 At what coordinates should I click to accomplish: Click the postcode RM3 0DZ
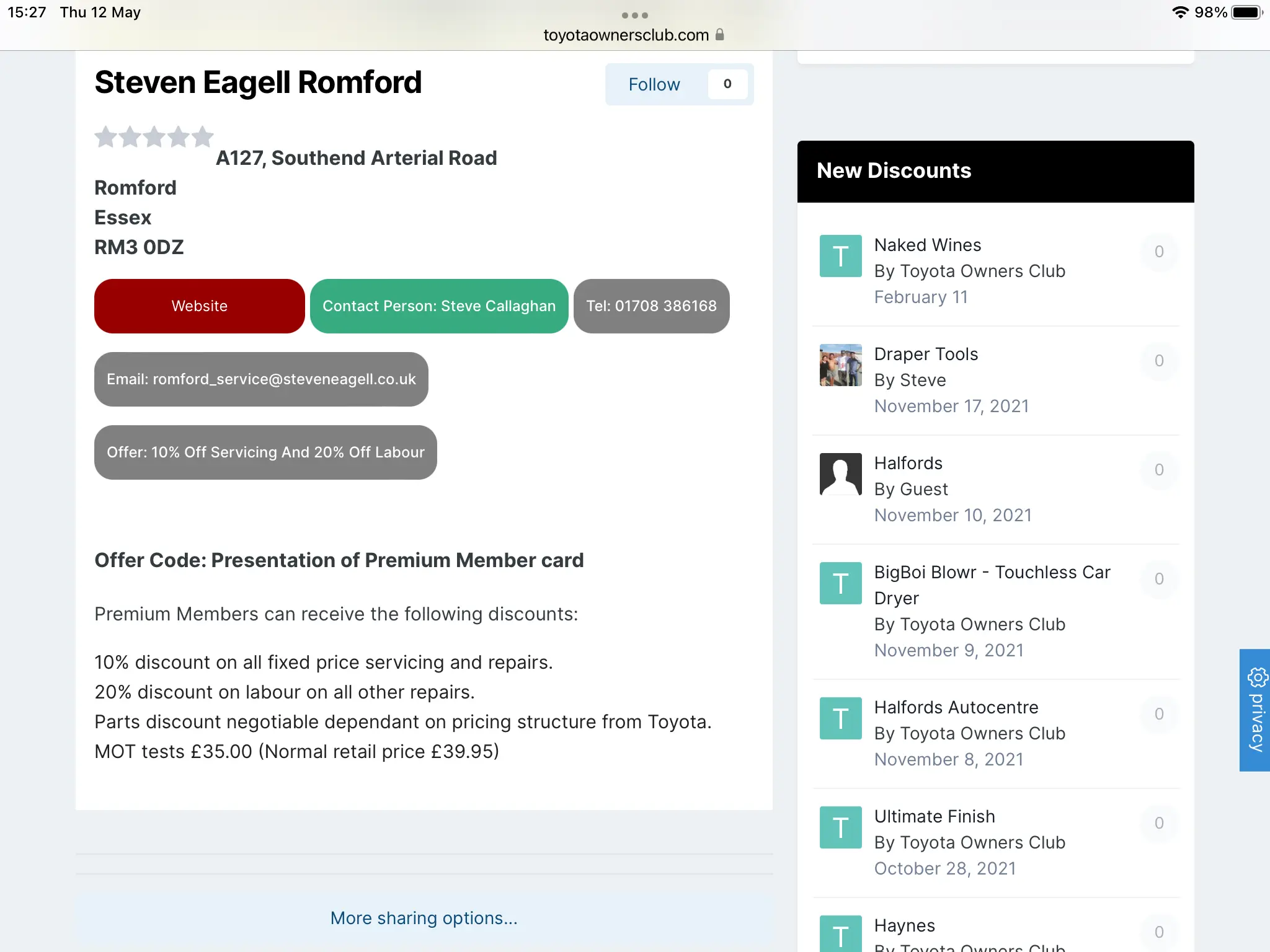pos(139,247)
